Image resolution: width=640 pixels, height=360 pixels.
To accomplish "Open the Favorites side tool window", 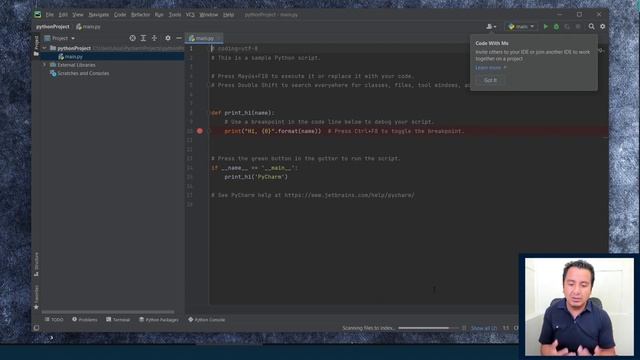I will coord(36,297).
